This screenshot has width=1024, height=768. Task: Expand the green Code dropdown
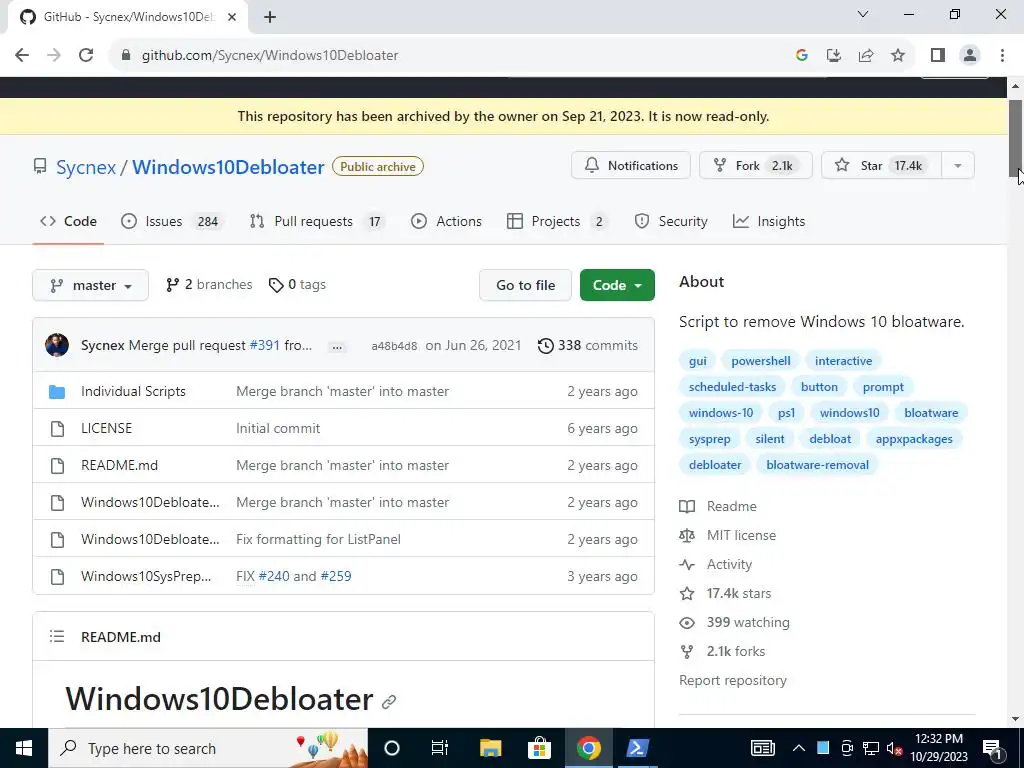(617, 285)
